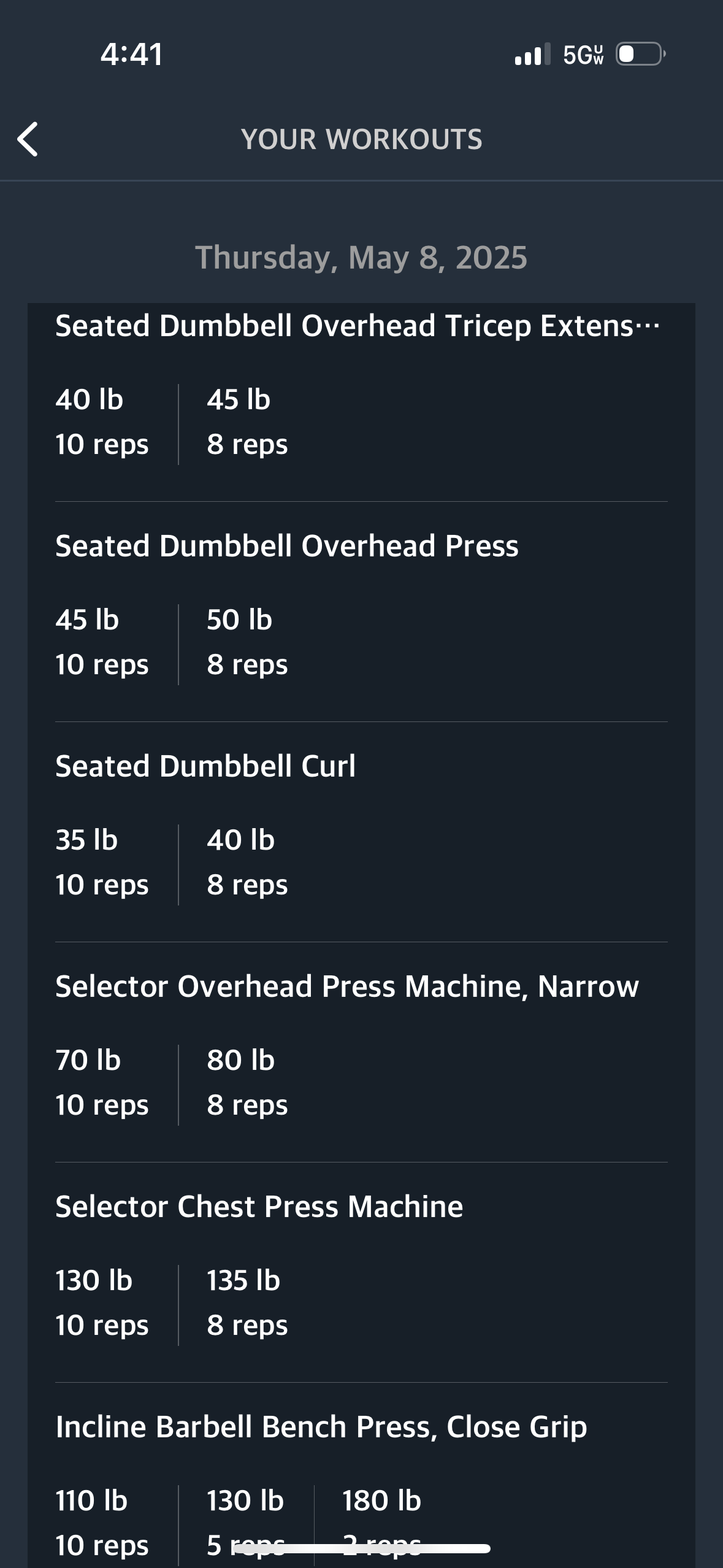Tap the battery status icon
Image resolution: width=723 pixels, height=1568 pixels.
(641, 54)
